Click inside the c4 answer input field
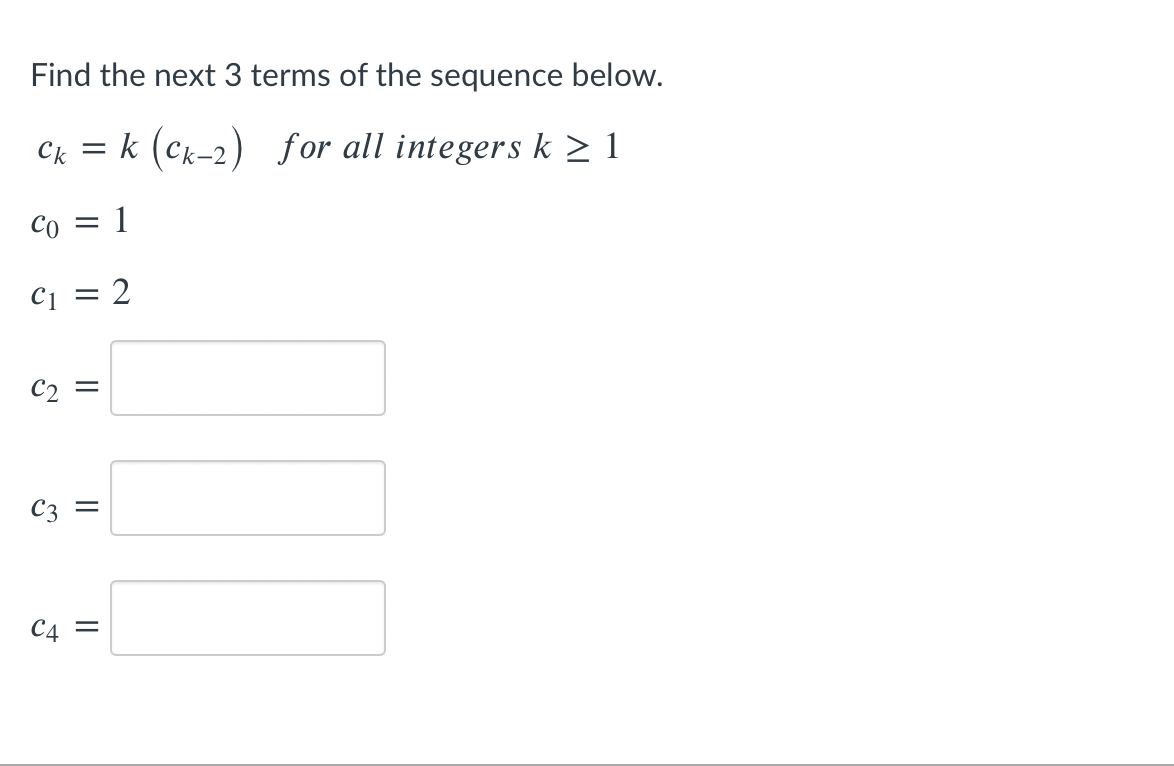 coord(247,618)
